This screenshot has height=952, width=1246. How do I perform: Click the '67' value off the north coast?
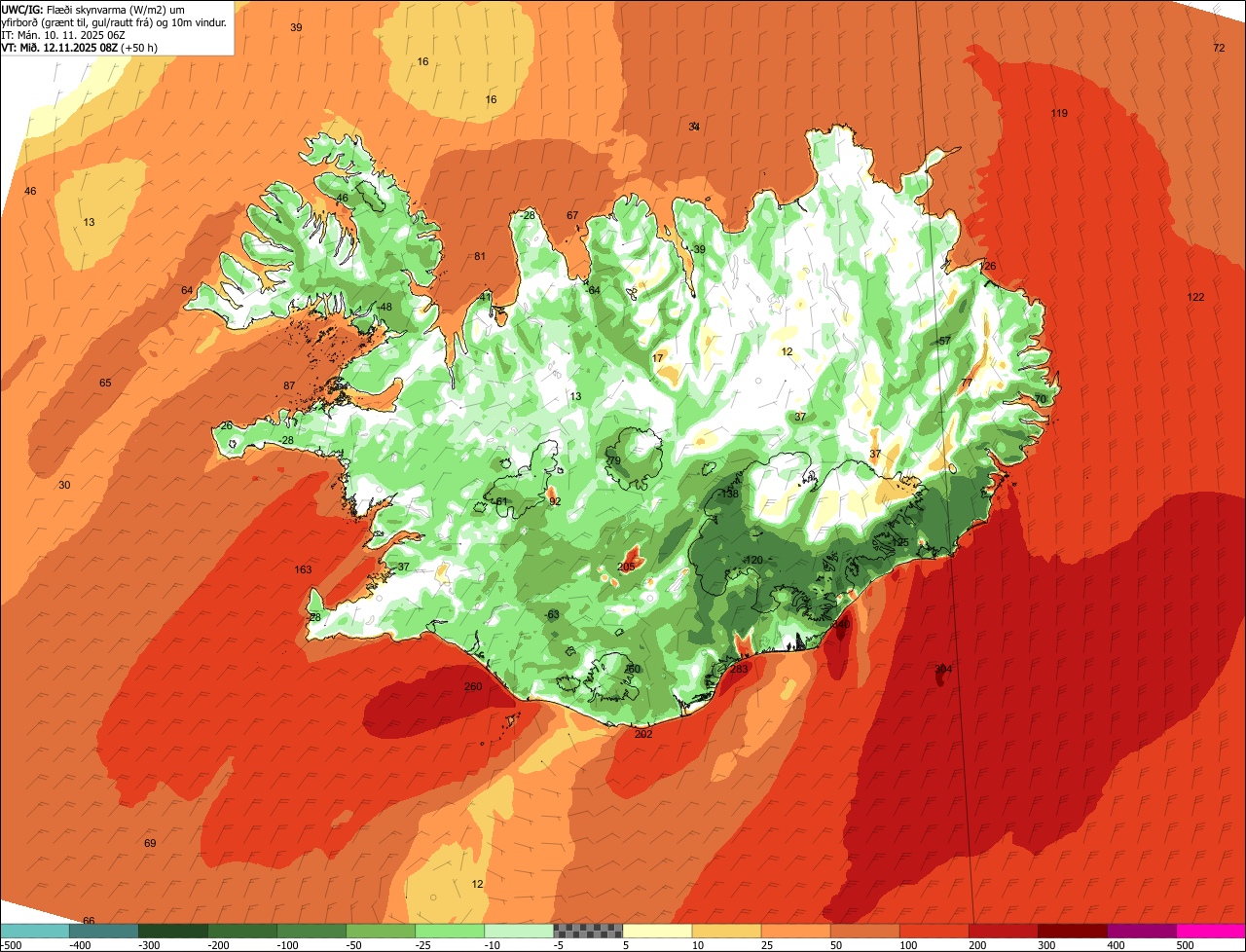pos(572,215)
